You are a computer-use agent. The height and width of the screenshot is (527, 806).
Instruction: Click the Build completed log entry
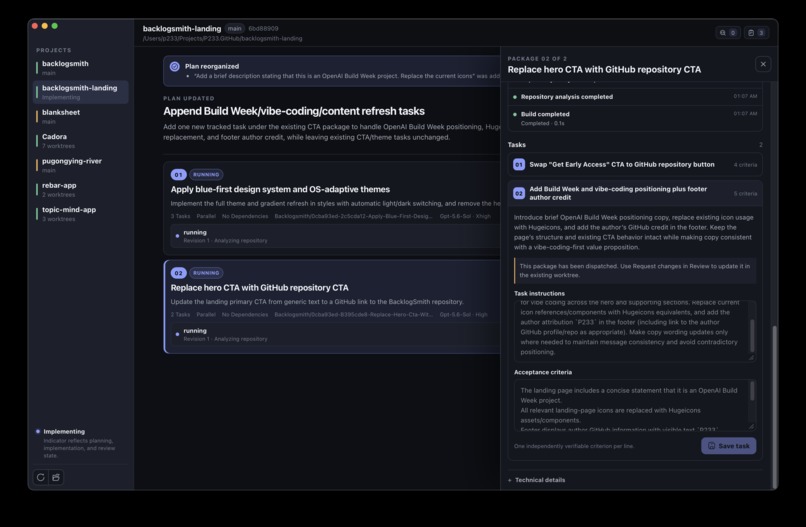(635, 118)
